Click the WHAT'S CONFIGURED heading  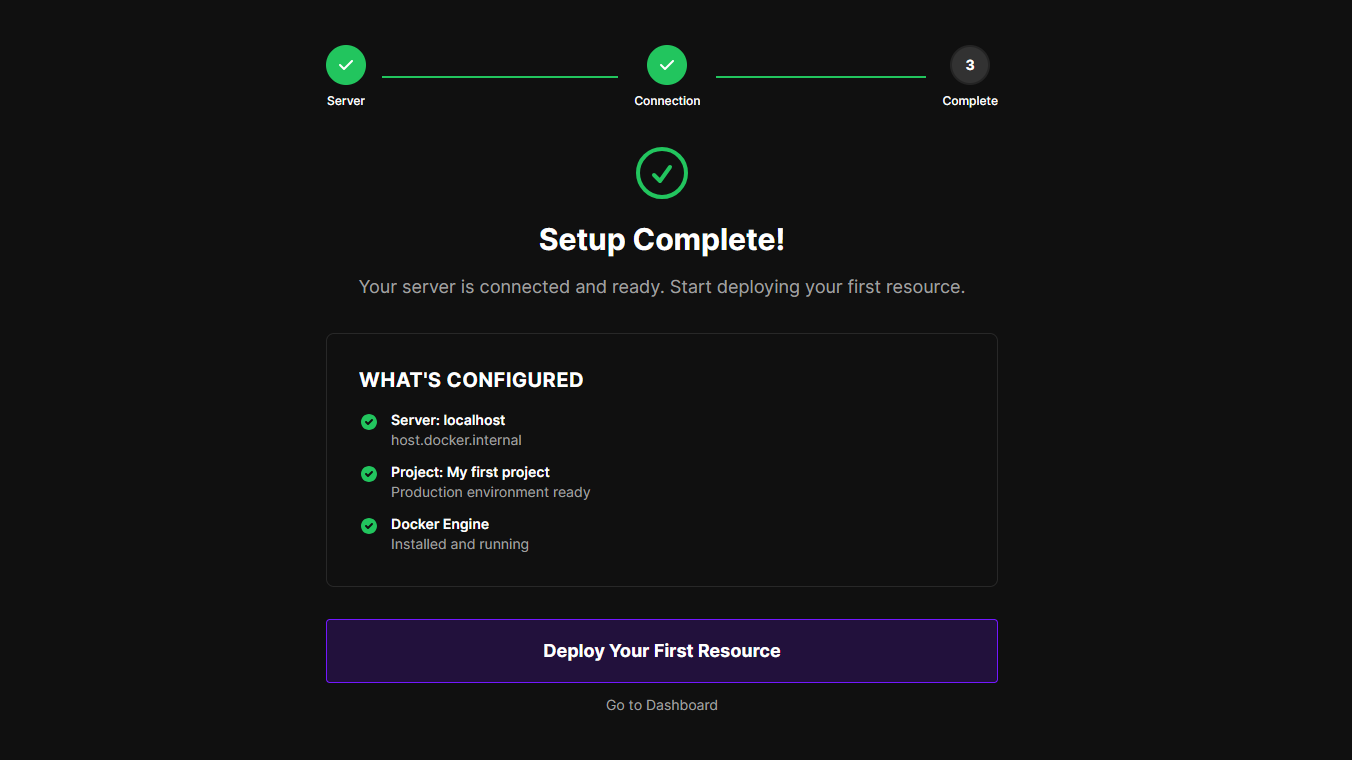tap(471, 380)
